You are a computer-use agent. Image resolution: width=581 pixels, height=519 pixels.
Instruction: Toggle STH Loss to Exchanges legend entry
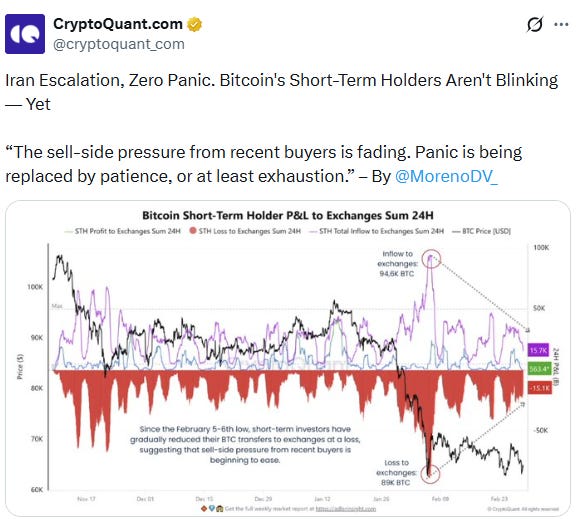tap(245, 231)
